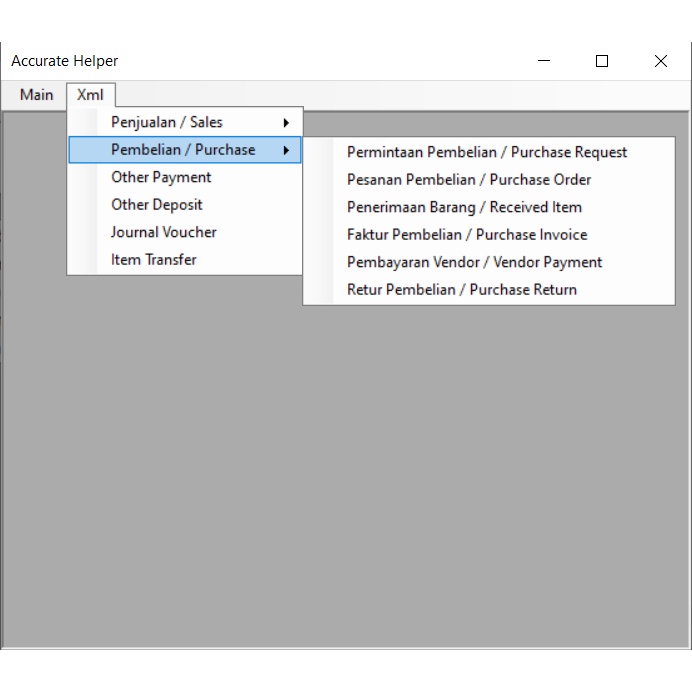This screenshot has height=692, width=692.
Task: Open Faktur Pembelian / Purchase Invoice
Action: click(489, 235)
